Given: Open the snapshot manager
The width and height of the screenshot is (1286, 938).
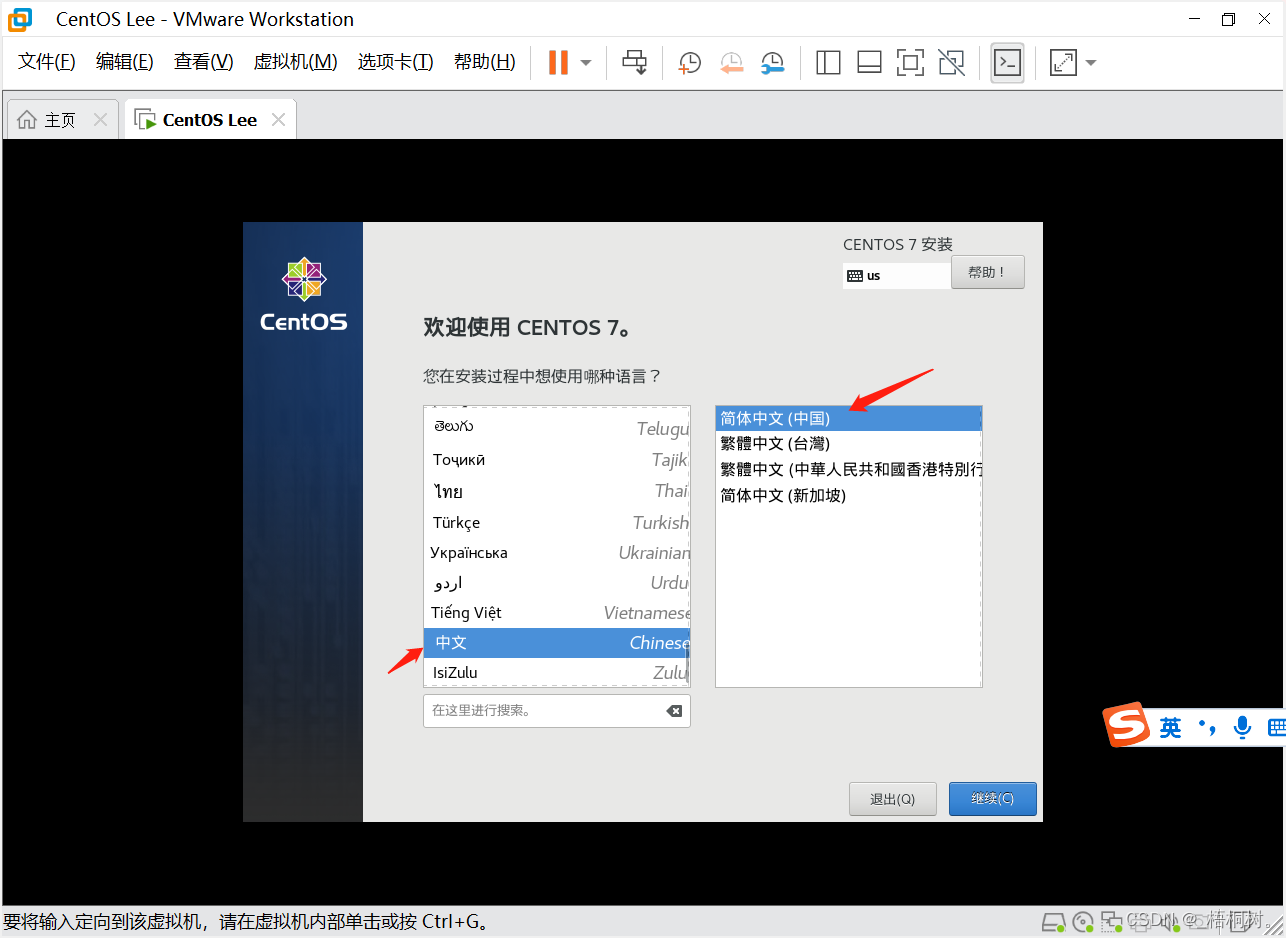Looking at the screenshot, I should coord(772,62).
